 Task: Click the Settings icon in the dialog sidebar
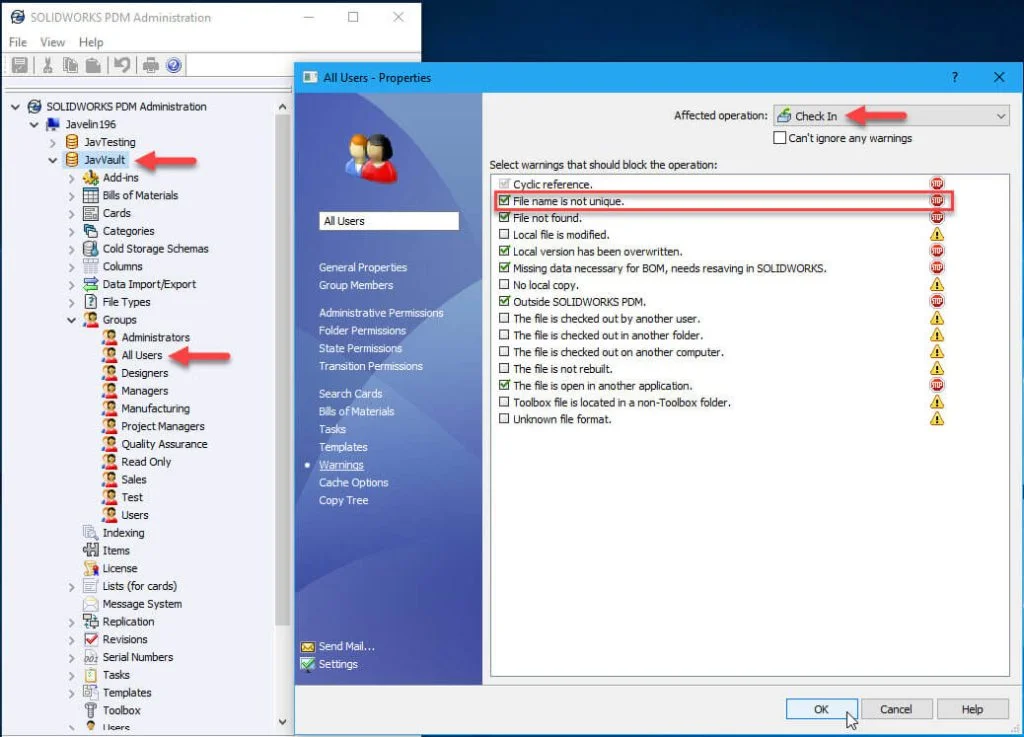pyautogui.click(x=307, y=664)
